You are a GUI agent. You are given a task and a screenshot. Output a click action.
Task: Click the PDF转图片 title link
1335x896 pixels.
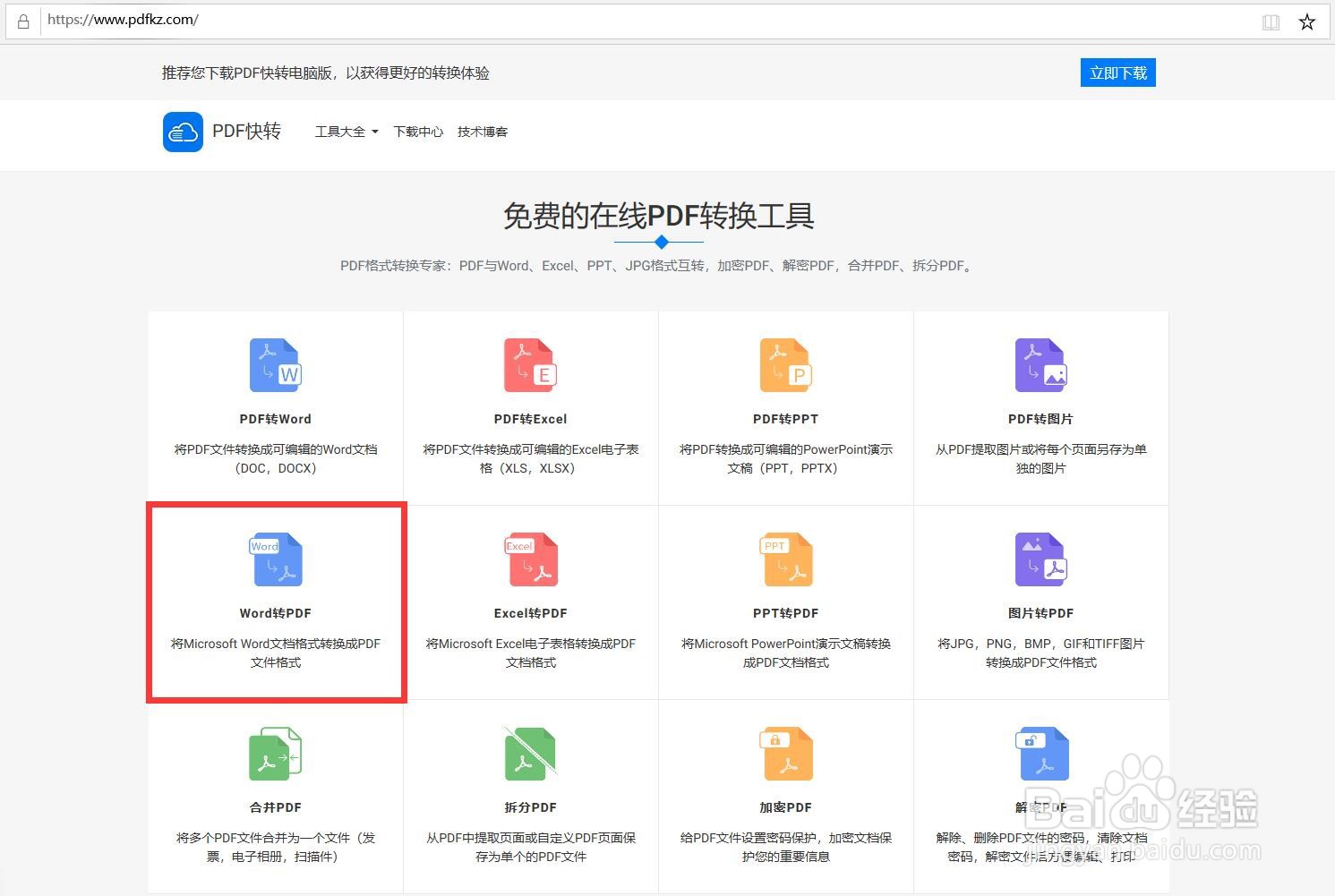click(x=1041, y=419)
